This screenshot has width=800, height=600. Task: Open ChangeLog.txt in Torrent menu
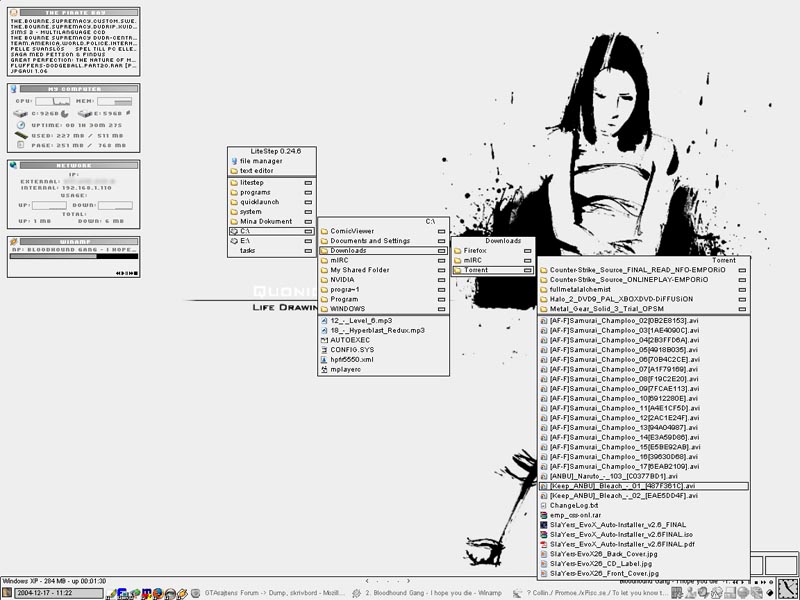click(644, 506)
